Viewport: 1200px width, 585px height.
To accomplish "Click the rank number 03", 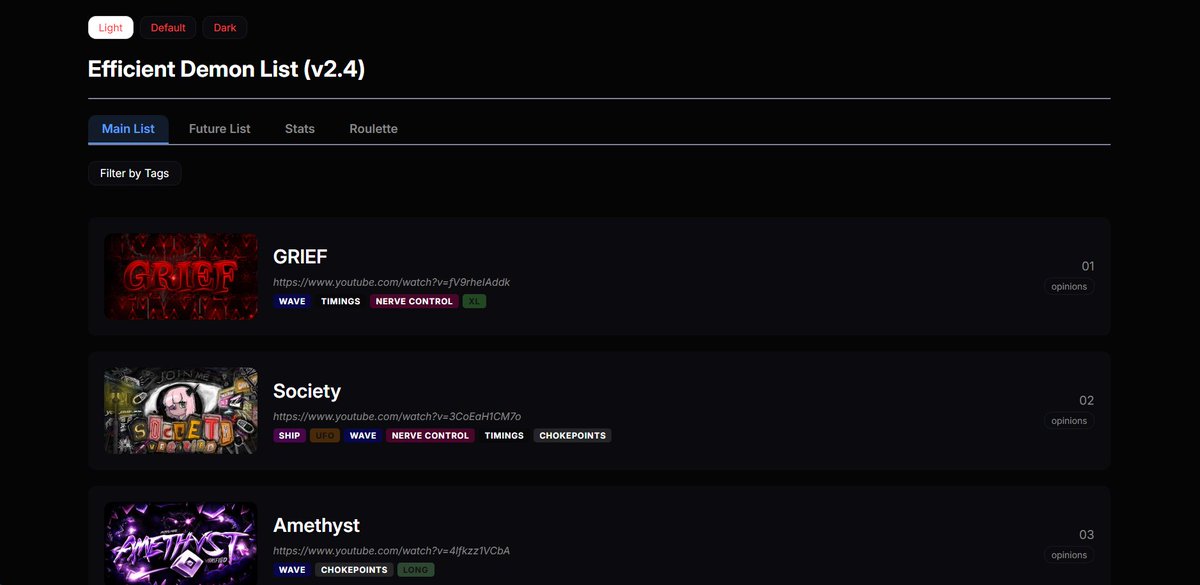I will click(x=1087, y=534).
